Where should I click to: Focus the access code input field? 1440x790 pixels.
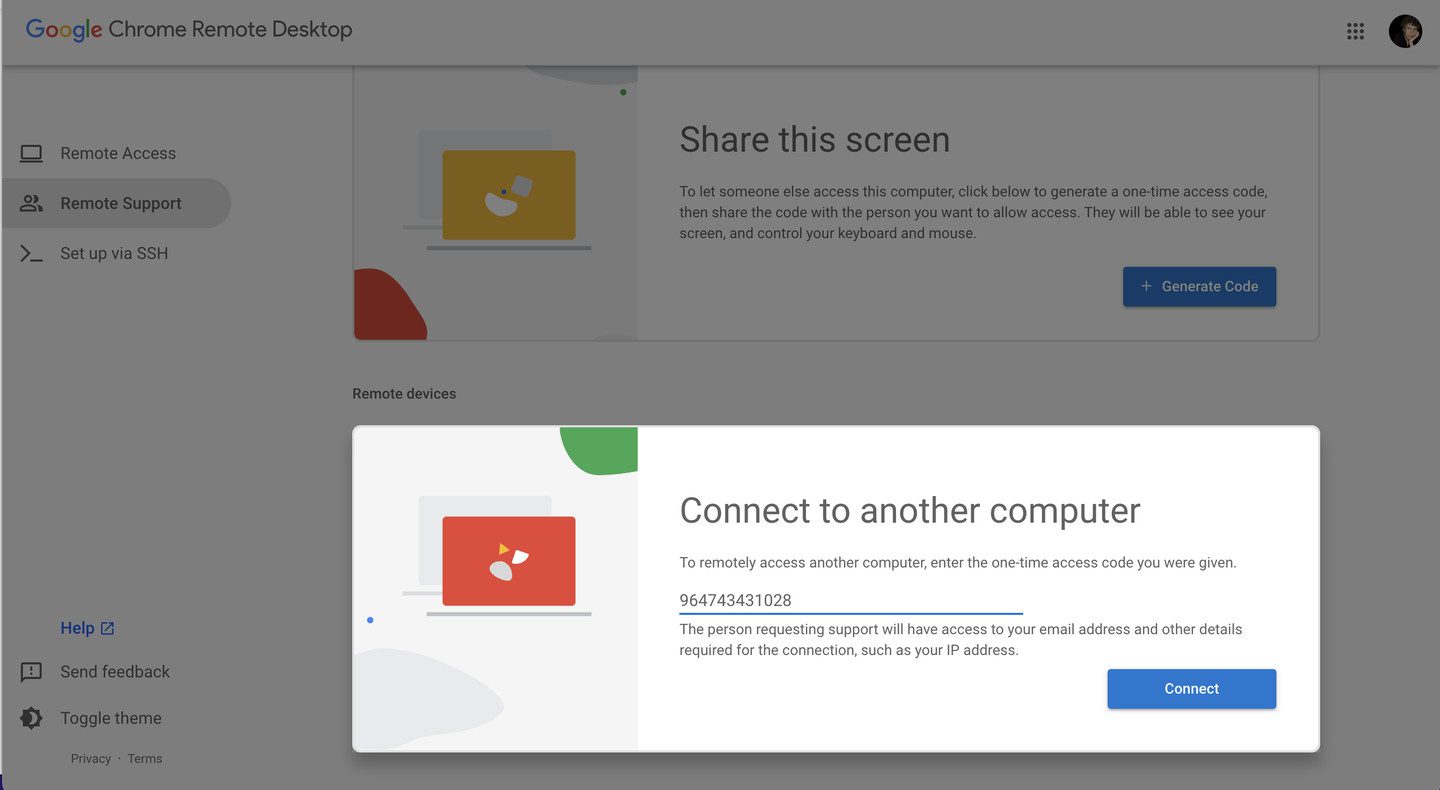pyautogui.click(x=851, y=600)
